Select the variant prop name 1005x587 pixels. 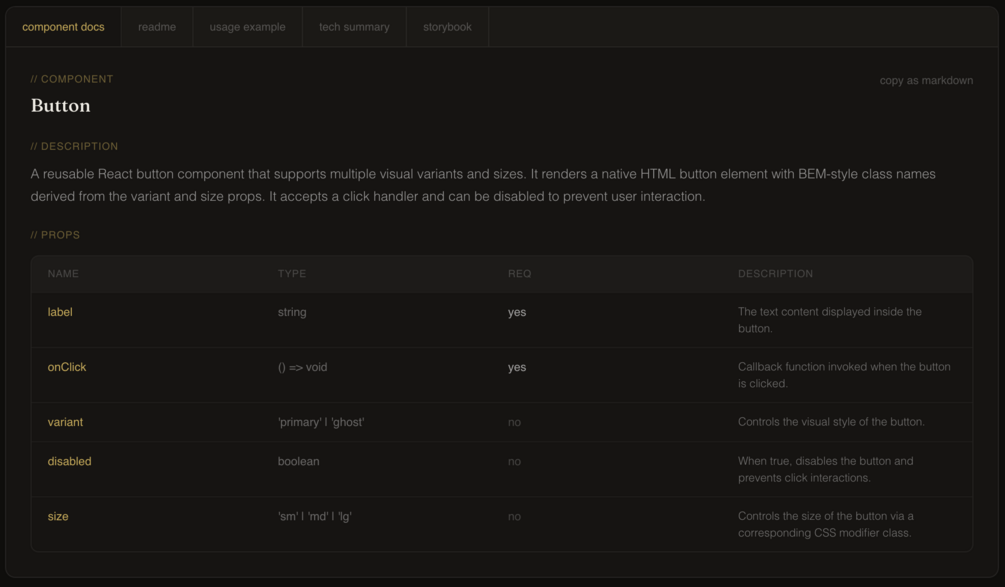click(65, 422)
